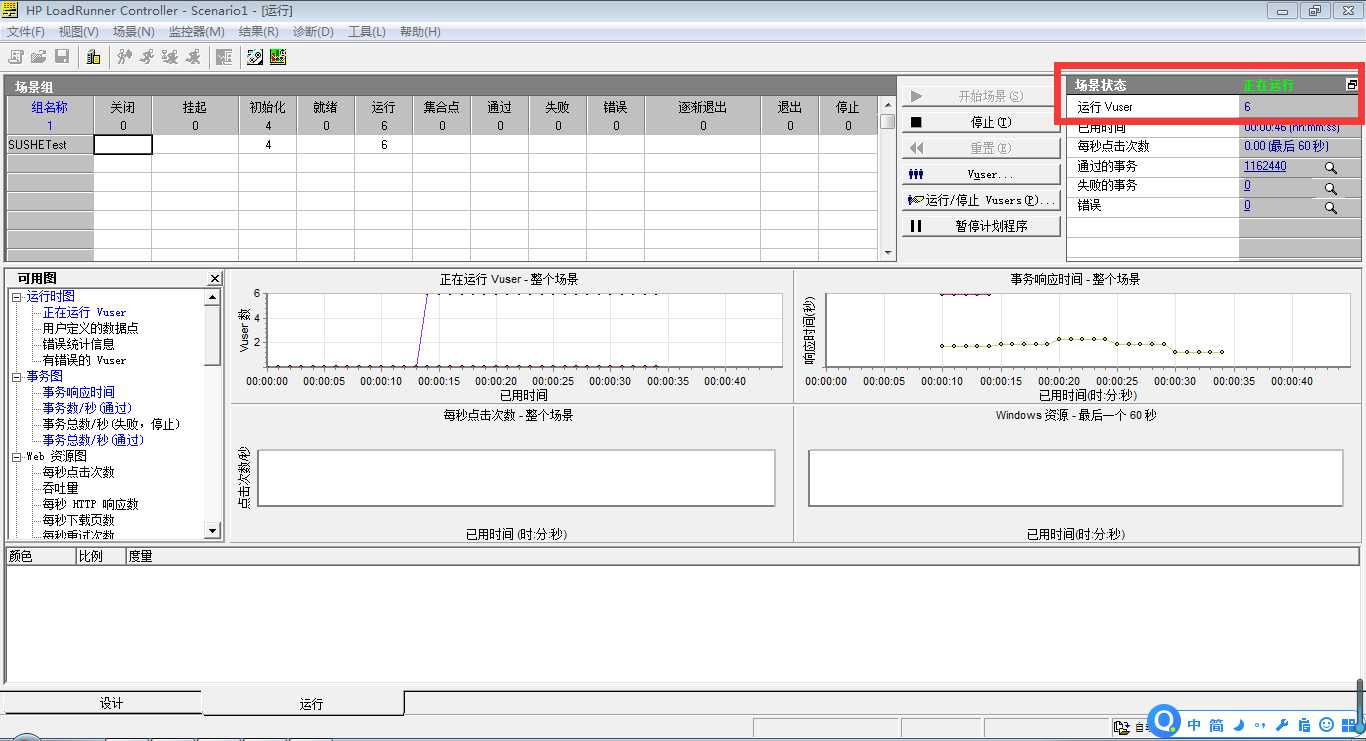1366x741 pixels.
Task: Click the restore icon of 场景状态 panel
Action: (1352, 85)
